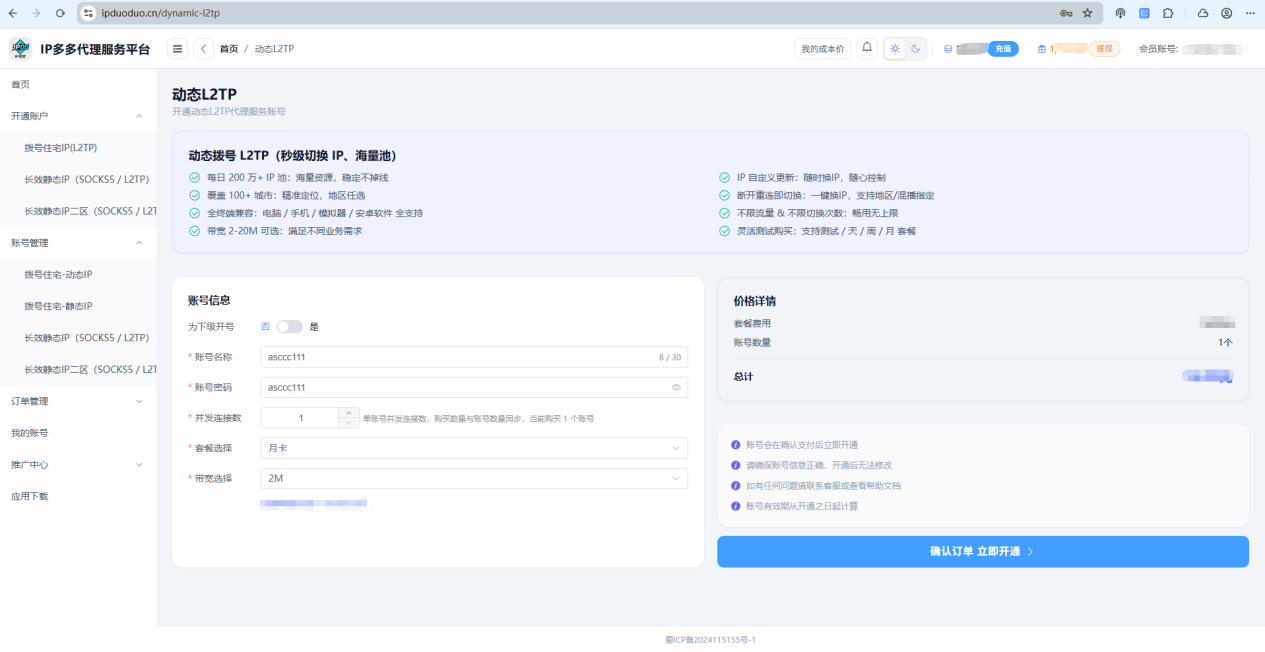Click the saved passwords key icon
Screen dimensions: 1265x652
pyautogui.click(x=1066, y=13)
